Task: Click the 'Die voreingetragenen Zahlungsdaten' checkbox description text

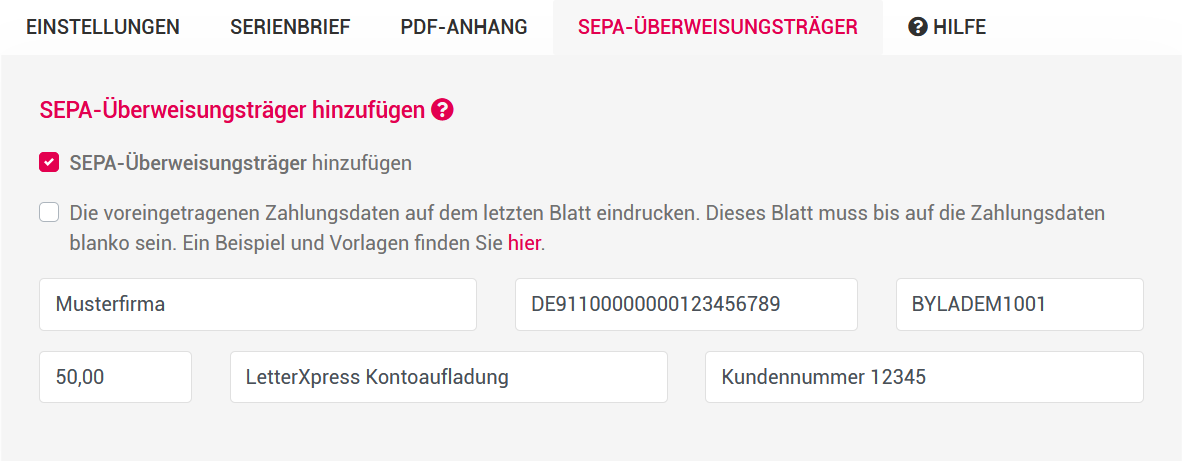Action: [x=587, y=213]
